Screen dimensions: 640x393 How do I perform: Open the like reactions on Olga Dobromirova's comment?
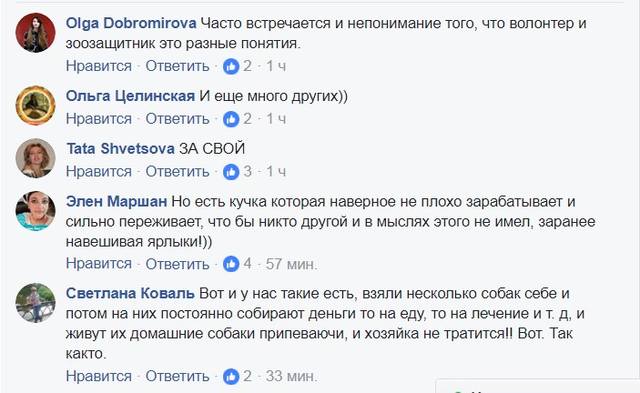click(237, 66)
